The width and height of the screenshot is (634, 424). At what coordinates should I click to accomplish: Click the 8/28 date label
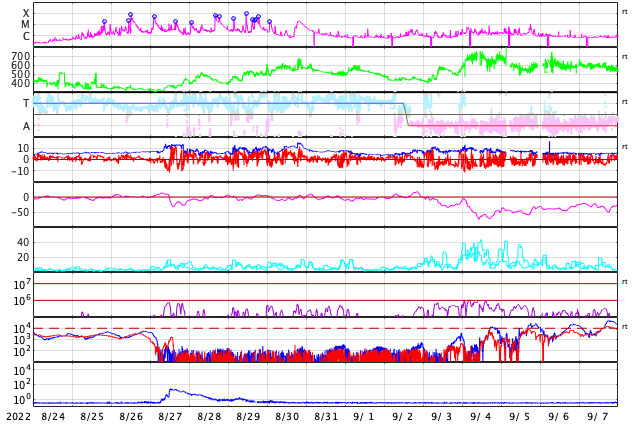click(x=209, y=416)
